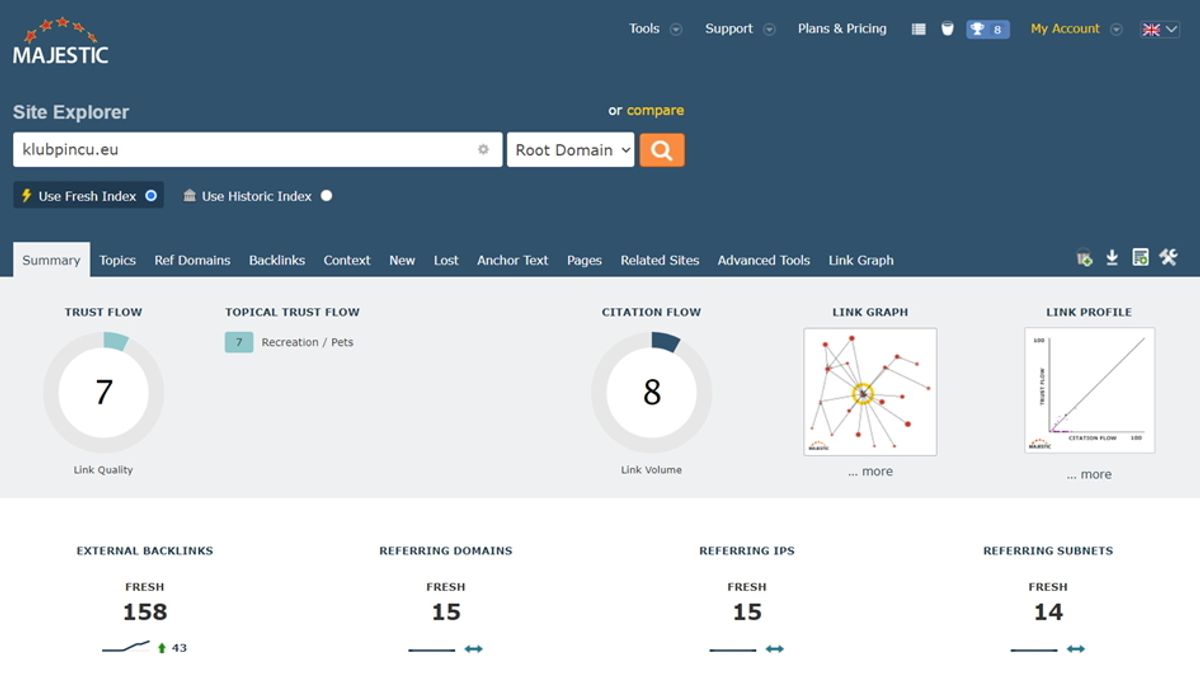This screenshot has height=673, width=1200.
Task: Click the report icon beside the download arrow
Action: tap(1140, 258)
